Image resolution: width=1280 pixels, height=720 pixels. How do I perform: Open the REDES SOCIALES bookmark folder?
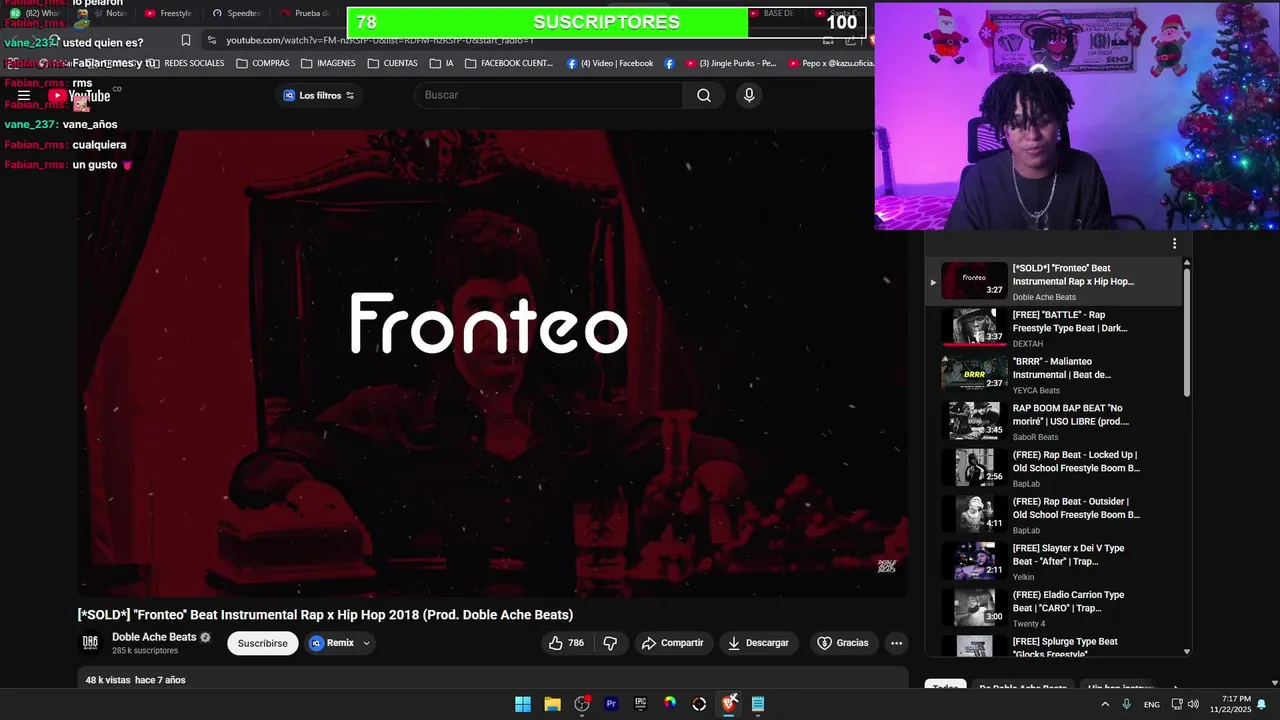click(186, 63)
